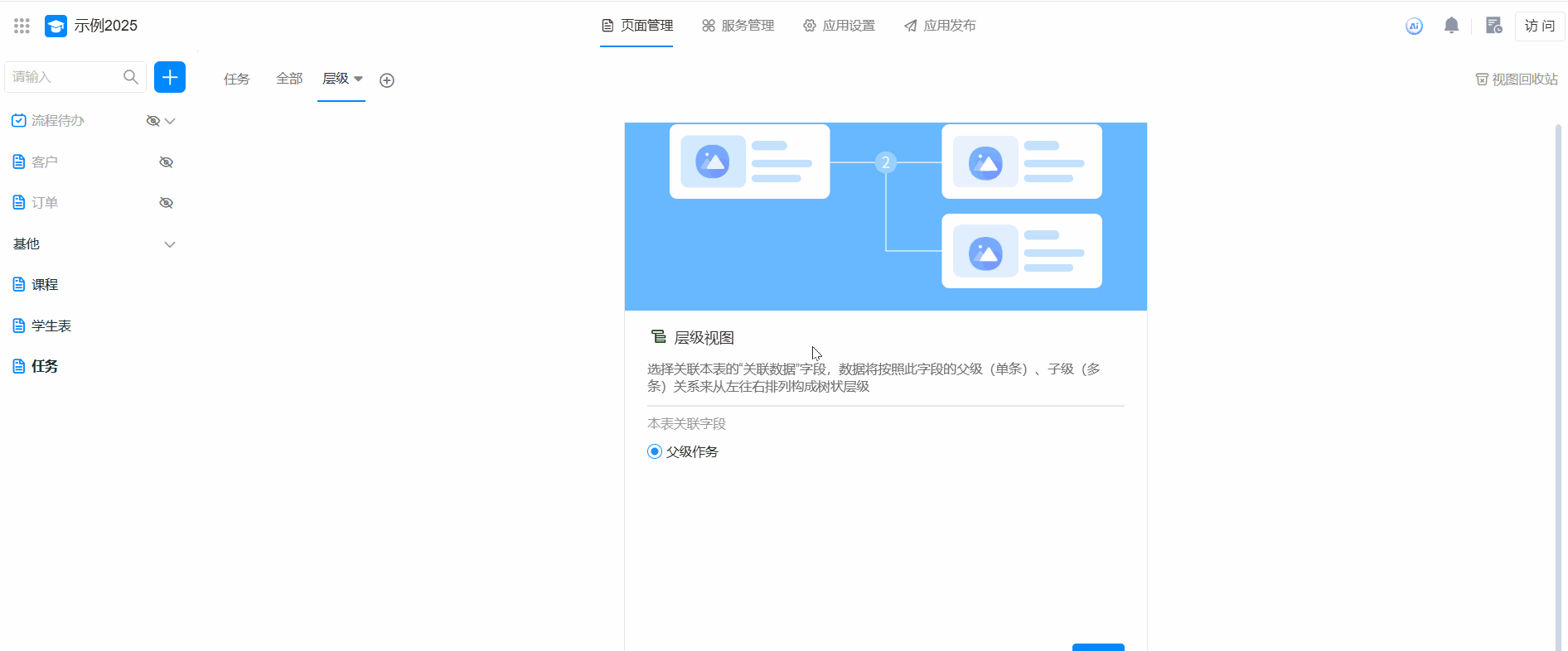Click the 请输入 search field
Screen dimensions: 1568x651
[62, 77]
